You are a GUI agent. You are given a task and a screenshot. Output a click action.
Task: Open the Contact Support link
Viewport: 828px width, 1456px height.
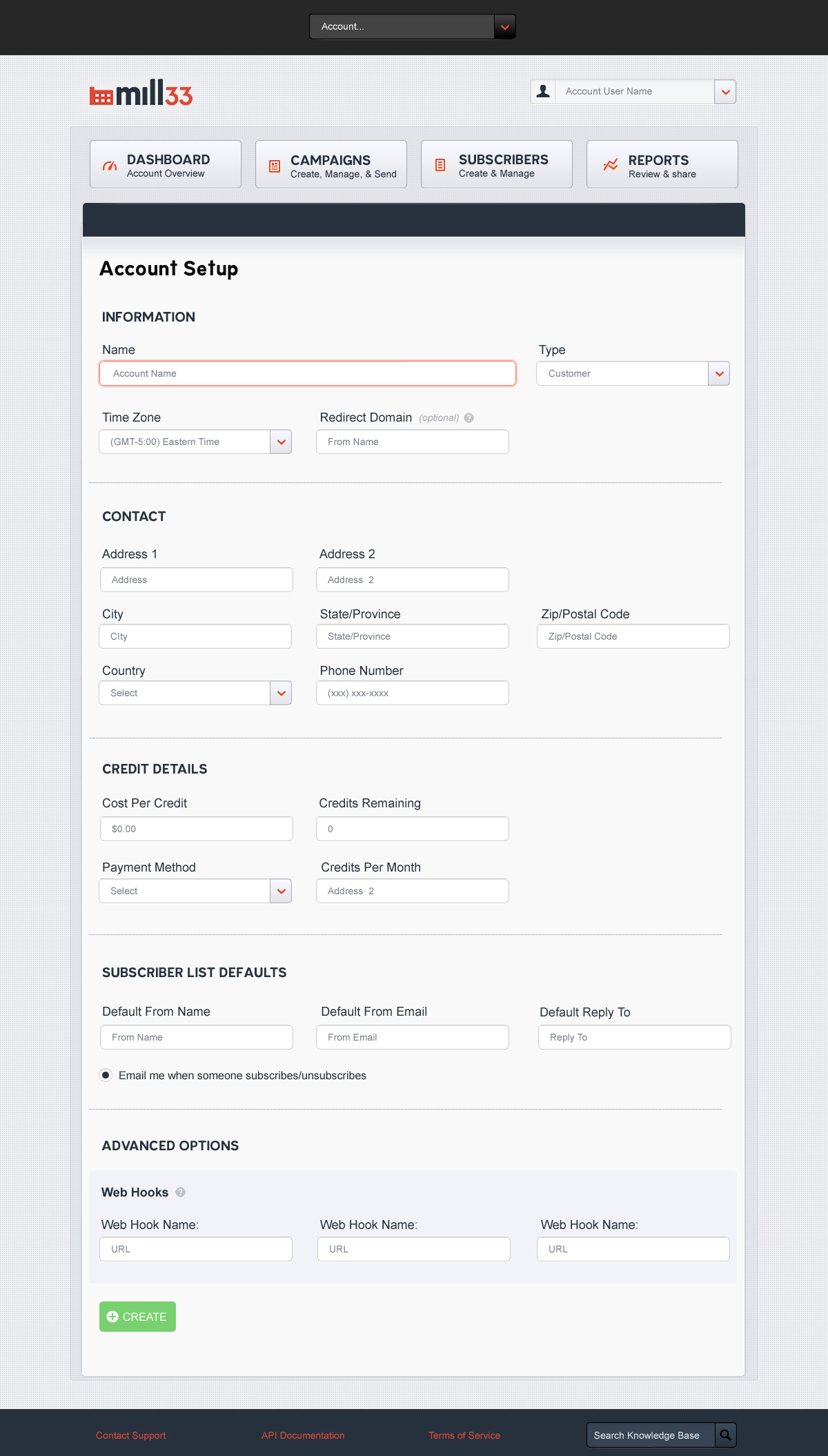(131, 1435)
